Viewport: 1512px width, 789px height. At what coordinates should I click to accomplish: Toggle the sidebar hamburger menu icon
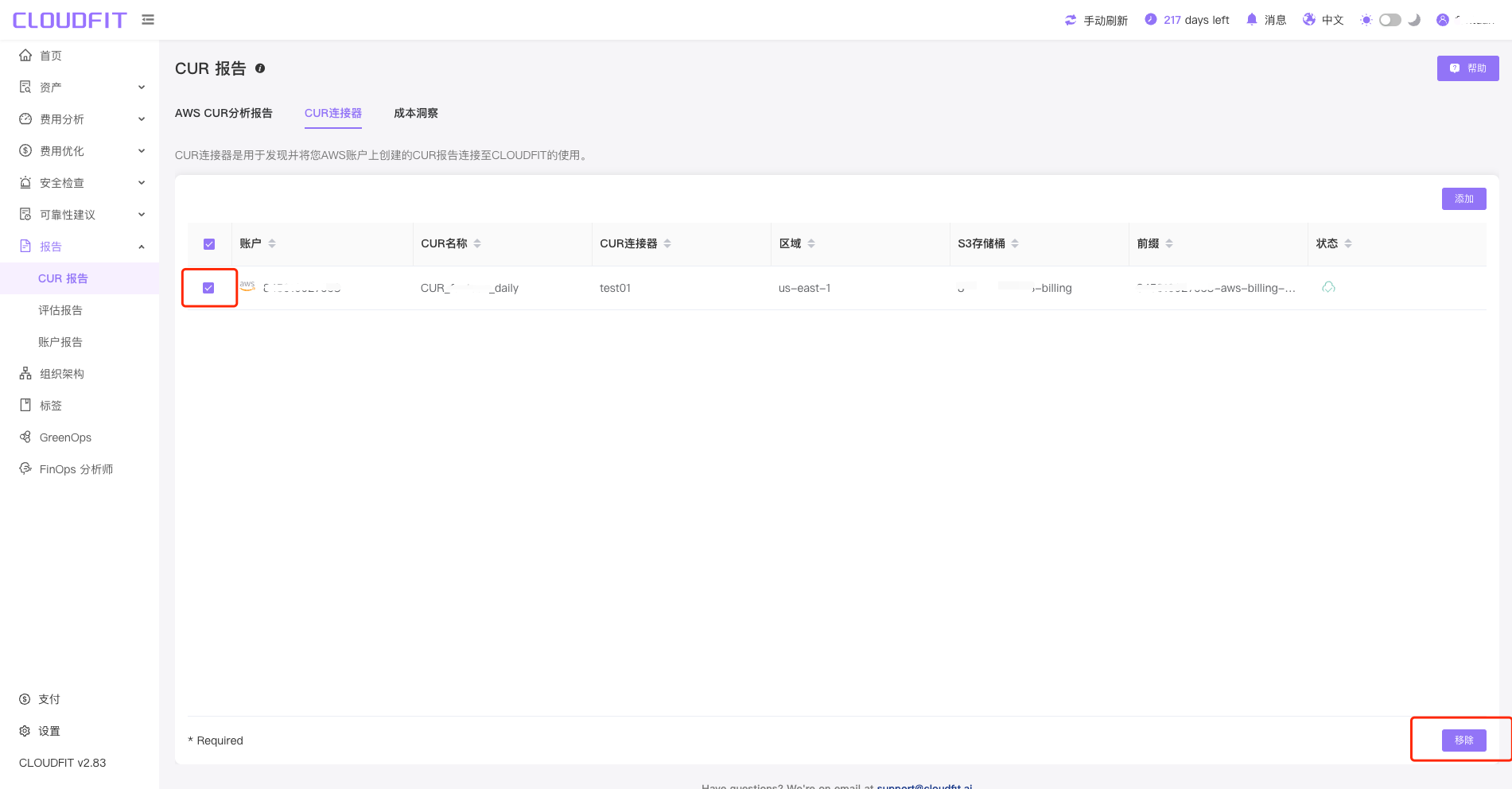(148, 20)
